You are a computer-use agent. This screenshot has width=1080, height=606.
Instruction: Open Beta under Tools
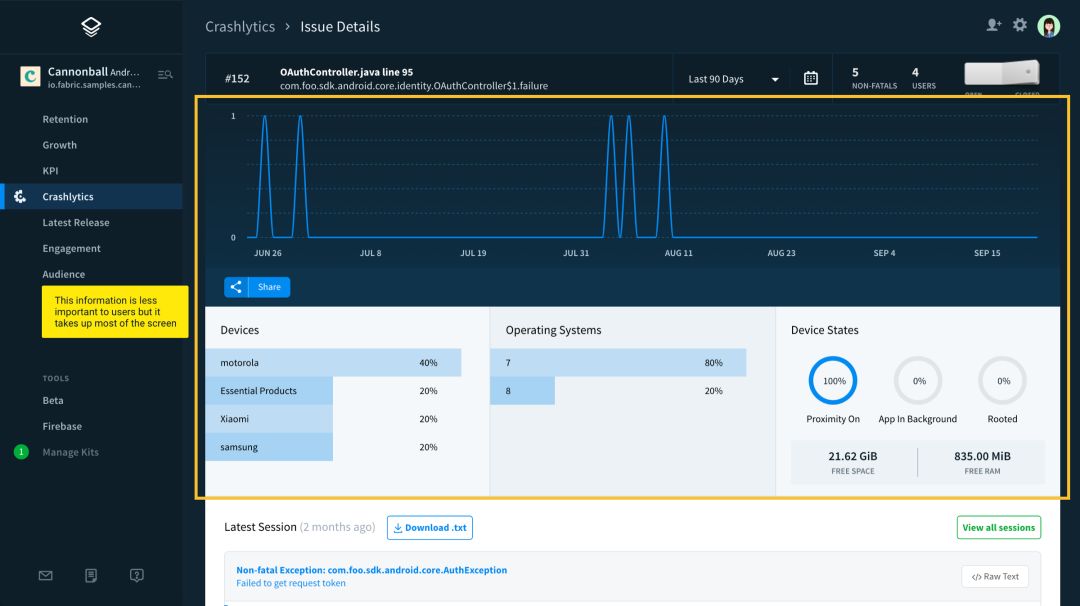(53, 401)
